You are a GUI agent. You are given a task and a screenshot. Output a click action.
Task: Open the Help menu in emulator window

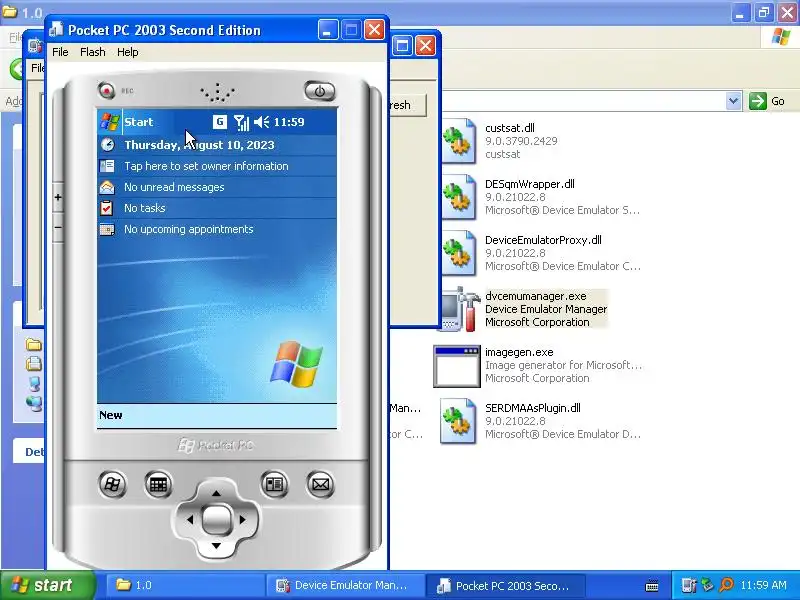[x=128, y=52]
